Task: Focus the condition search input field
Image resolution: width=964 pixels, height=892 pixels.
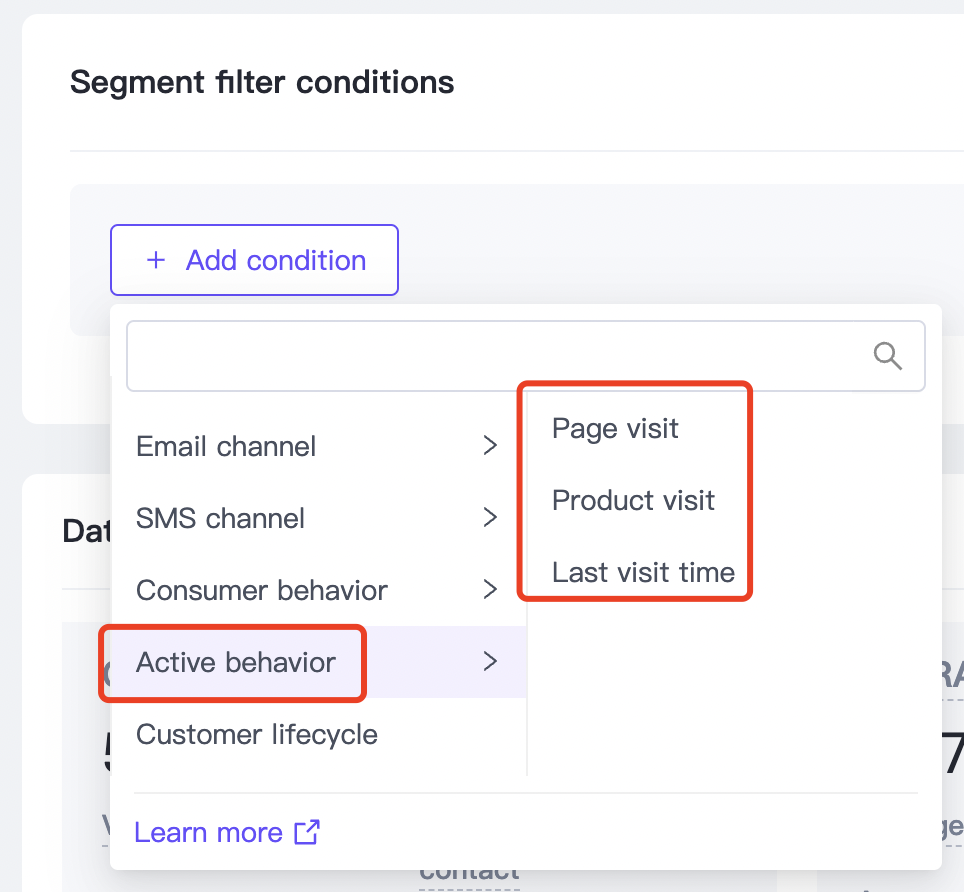Action: [525, 356]
